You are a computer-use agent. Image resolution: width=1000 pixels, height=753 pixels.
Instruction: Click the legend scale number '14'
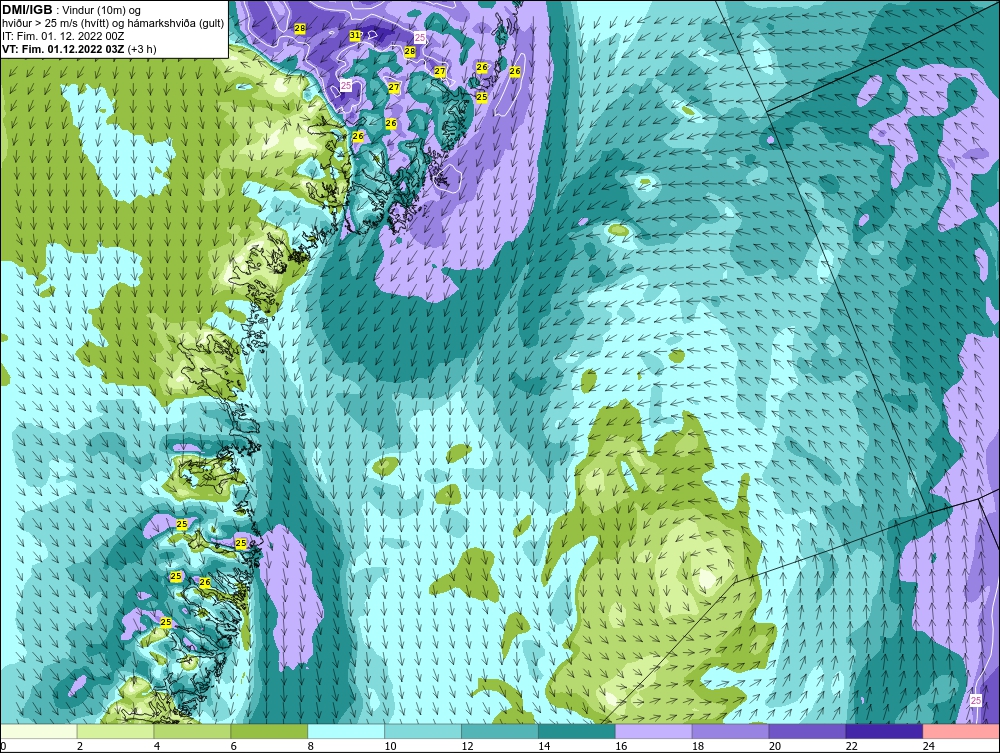(x=544, y=746)
